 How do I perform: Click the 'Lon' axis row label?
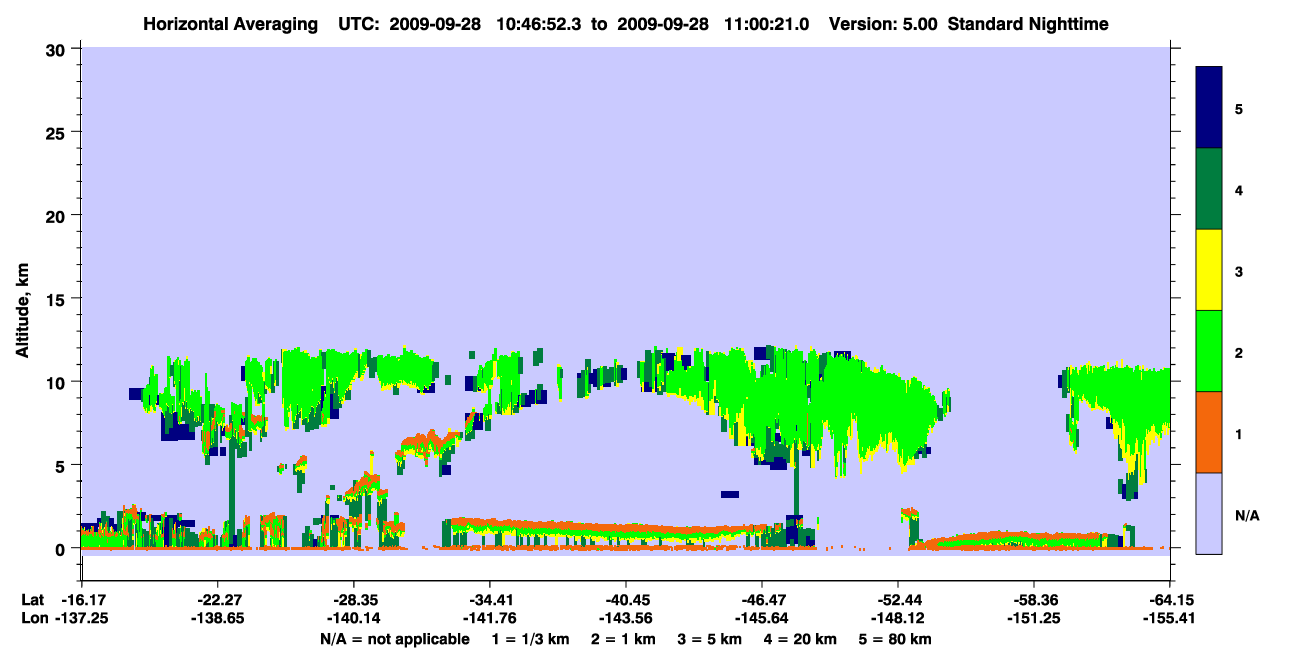33,619
